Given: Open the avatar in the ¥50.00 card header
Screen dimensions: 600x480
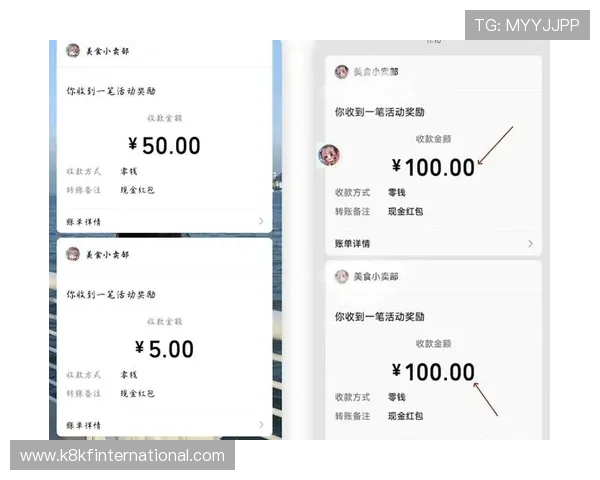Looking at the screenshot, I should pos(73,51).
